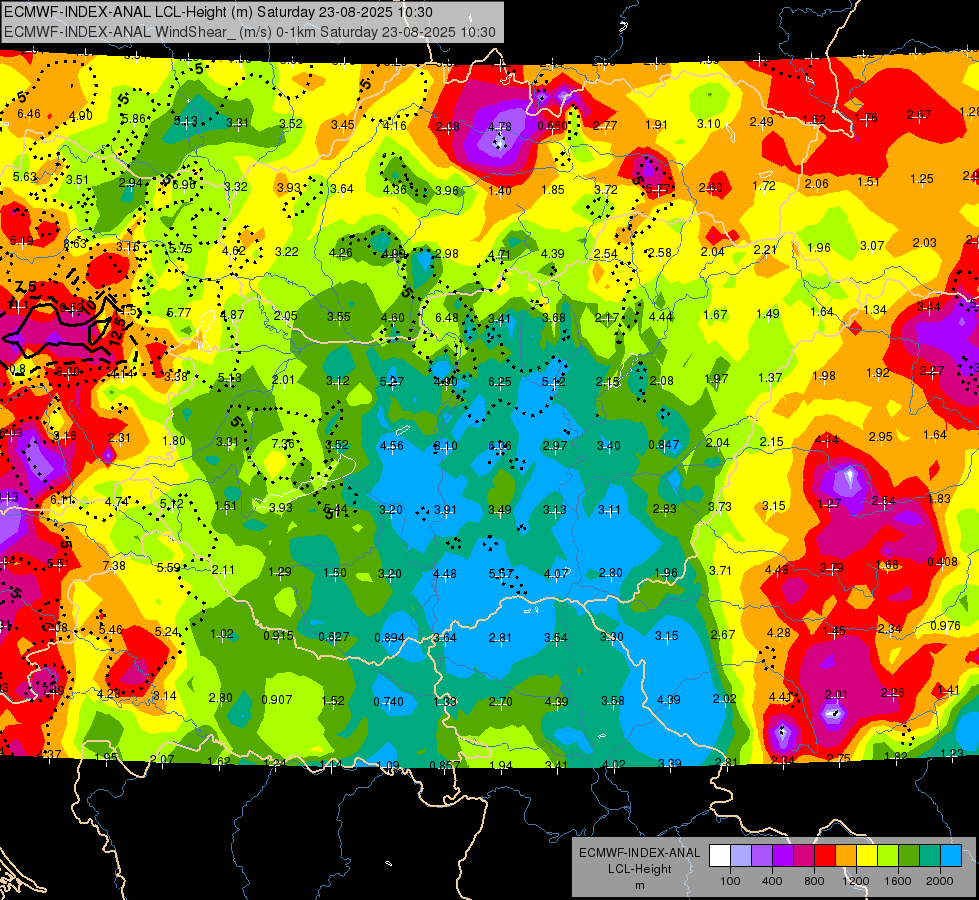This screenshot has height=900, width=979.
Task: Click the wind shear value 2.11
Action: click(223, 570)
